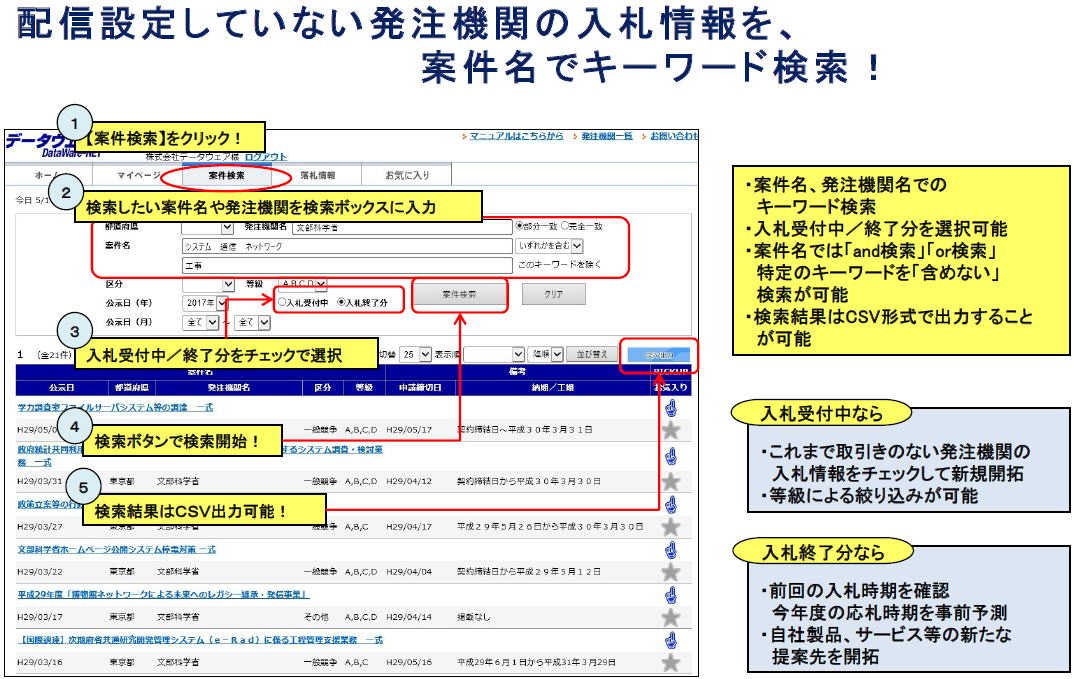This screenshot has height=679, width=1073.
Task: Switch to the お気に入り tab
Action: pos(407,176)
